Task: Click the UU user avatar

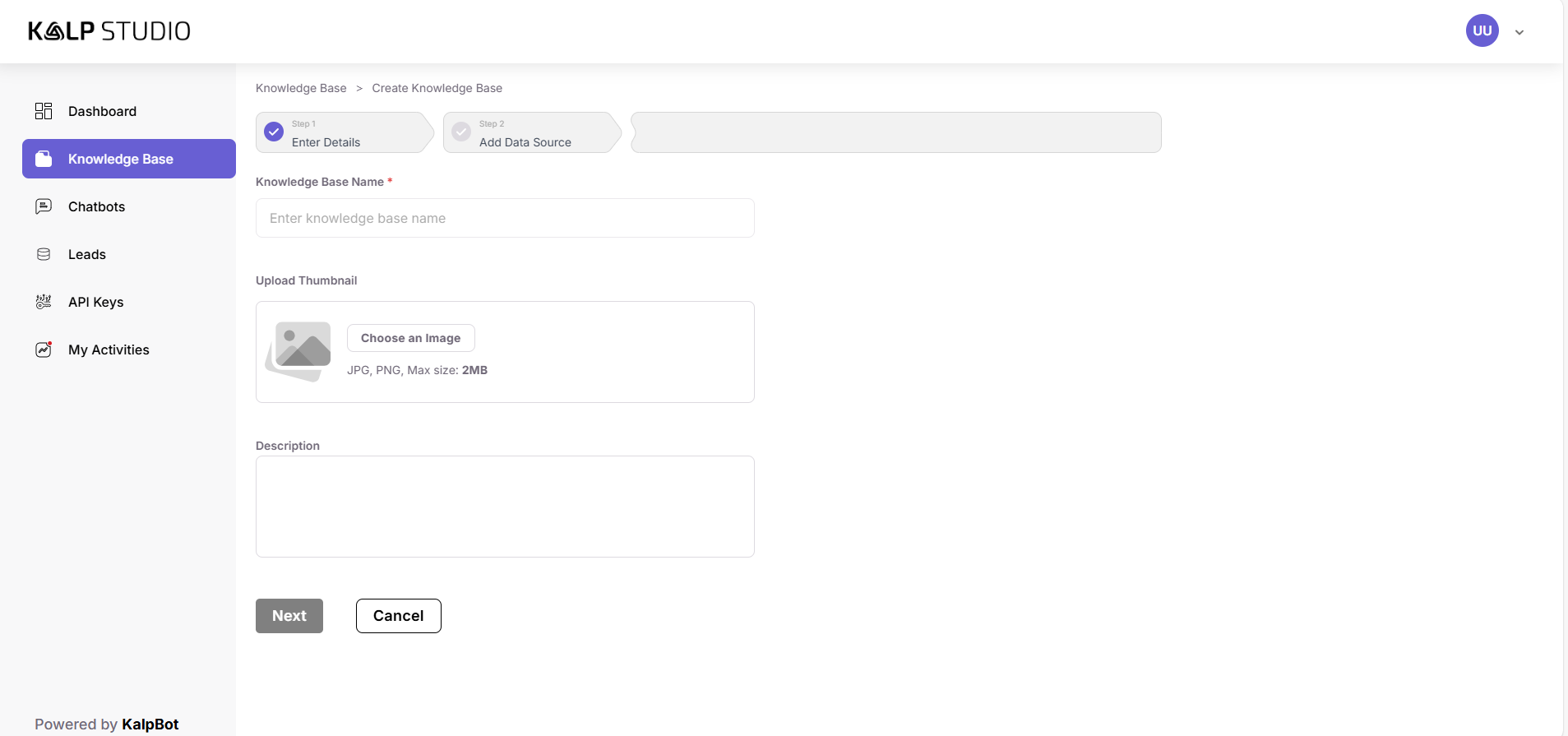Action: coord(1482,30)
